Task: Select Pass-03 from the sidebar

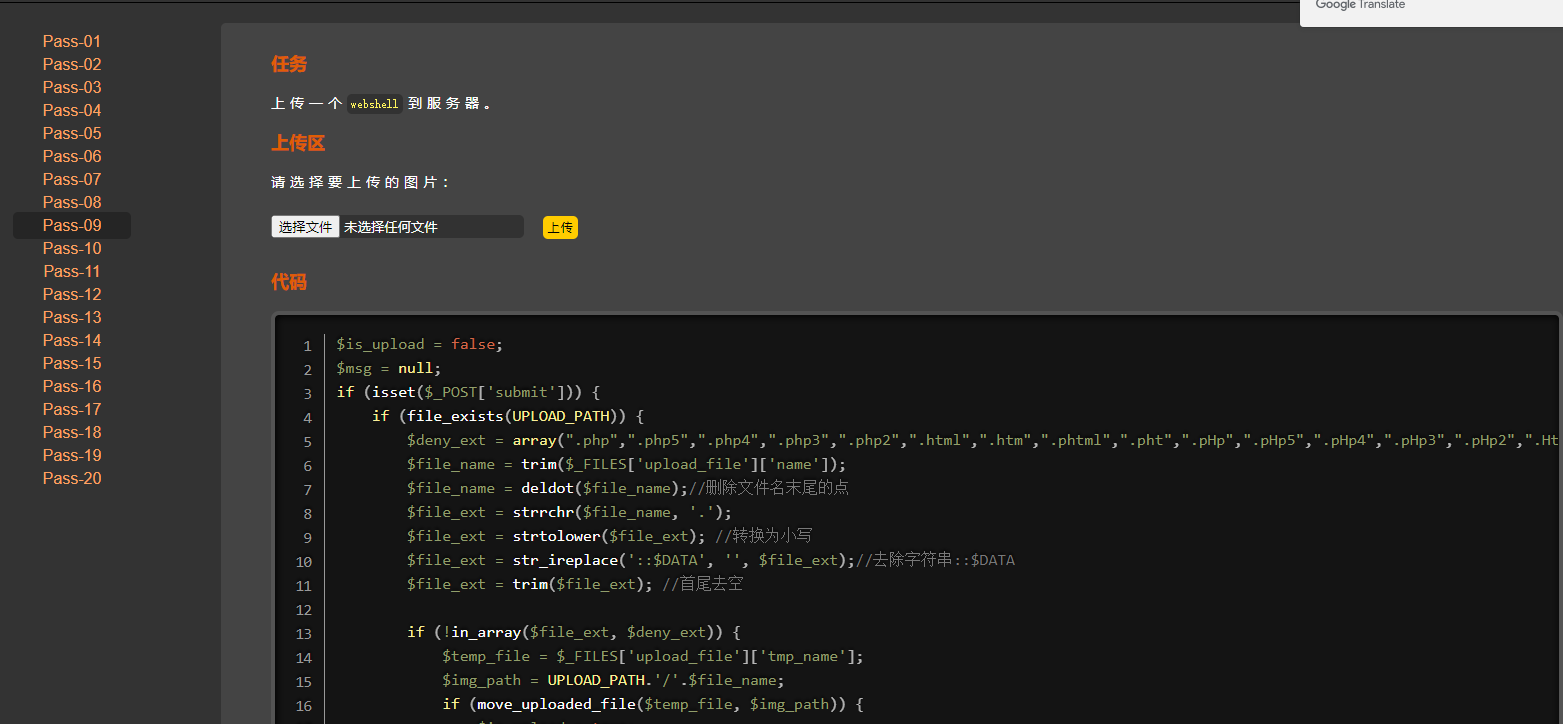Action: (x=72, y=87)
